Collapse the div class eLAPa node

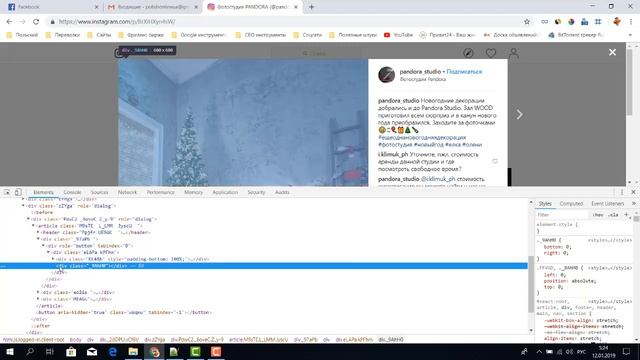[x=48, y=252]
